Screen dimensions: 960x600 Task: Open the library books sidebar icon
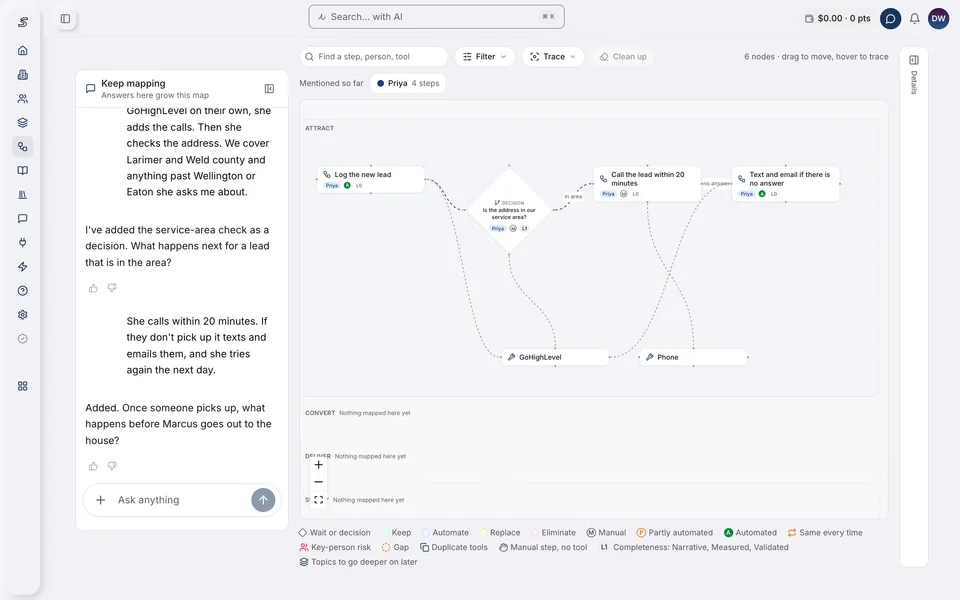23,195
